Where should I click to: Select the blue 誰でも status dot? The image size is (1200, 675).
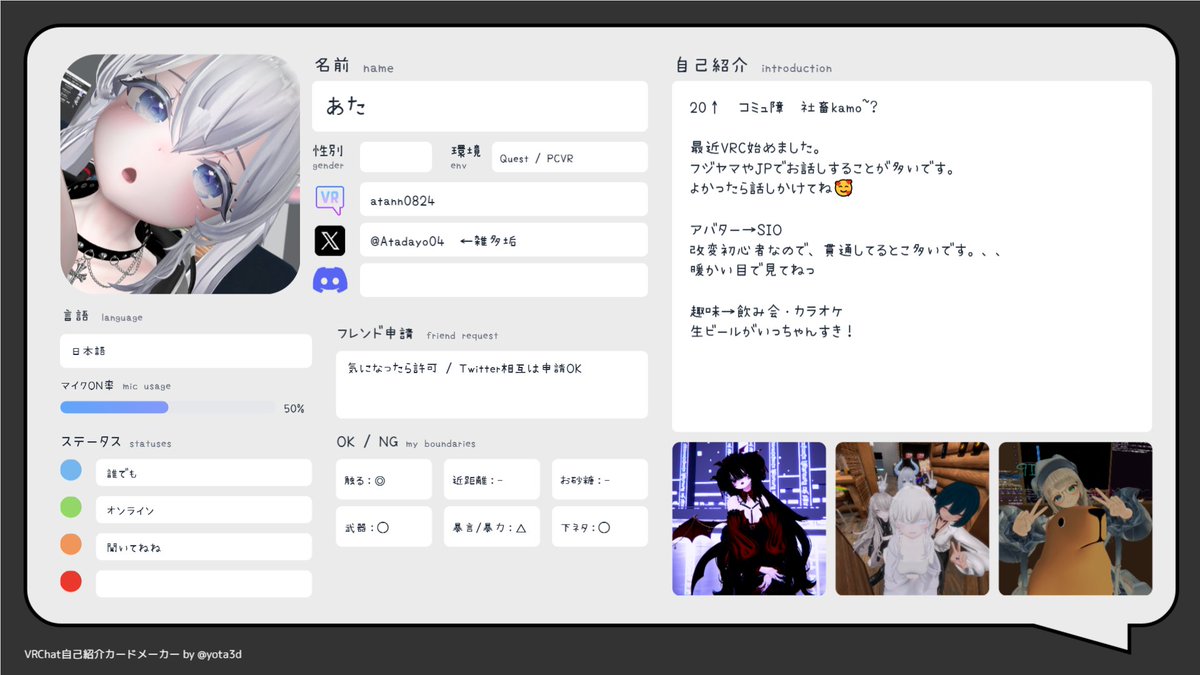(x=70, y=468)
